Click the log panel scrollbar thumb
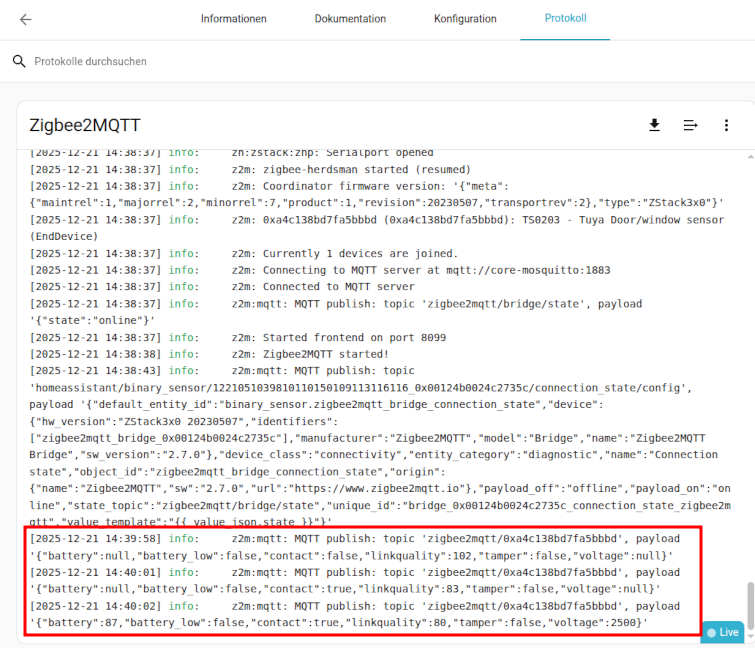The height and width of the screenshot is (648, 755). coord(747,602)
